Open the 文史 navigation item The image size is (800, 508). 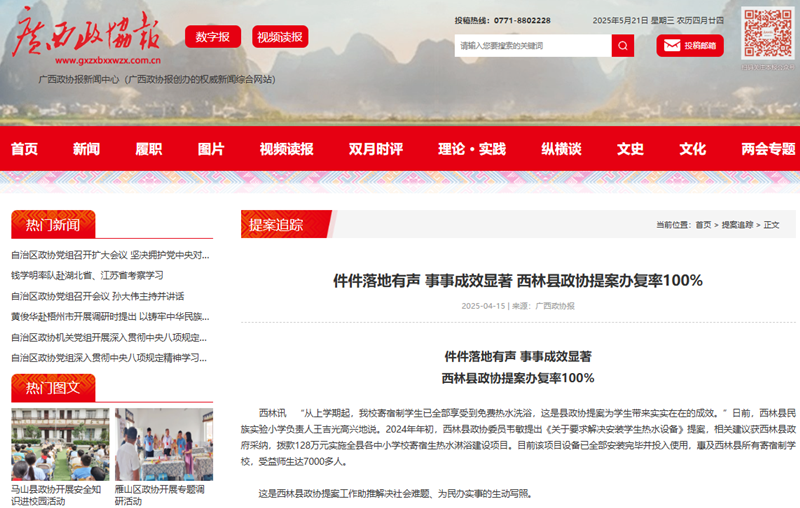pos(631,149)
